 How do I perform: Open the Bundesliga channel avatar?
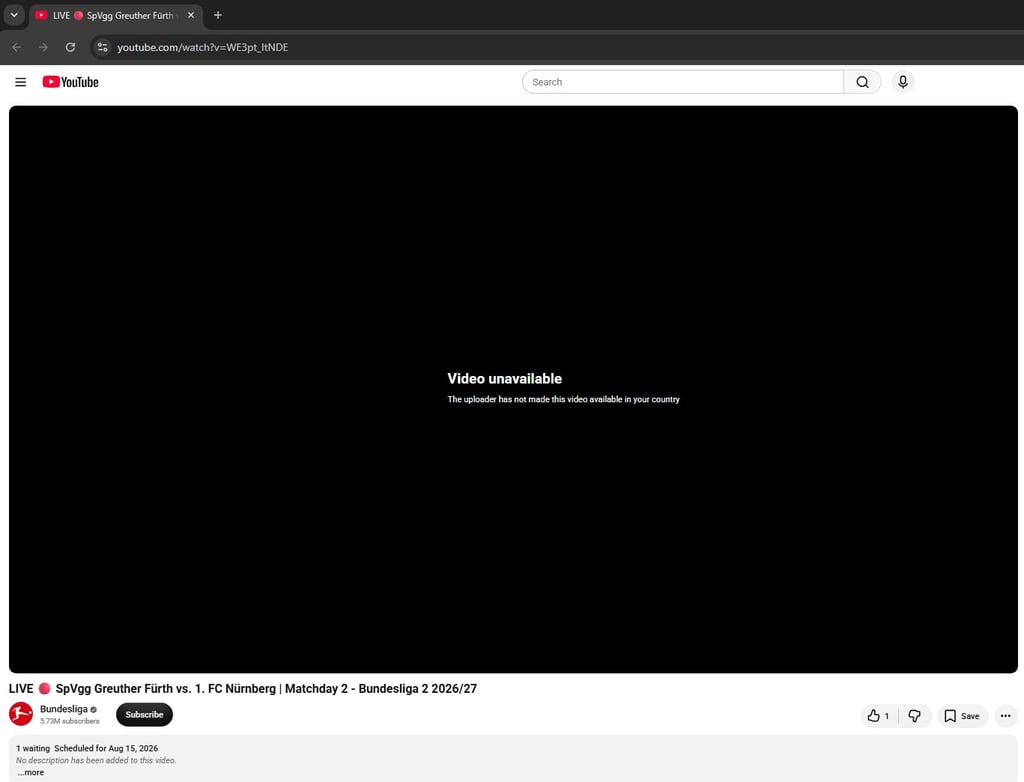(21, 714)
